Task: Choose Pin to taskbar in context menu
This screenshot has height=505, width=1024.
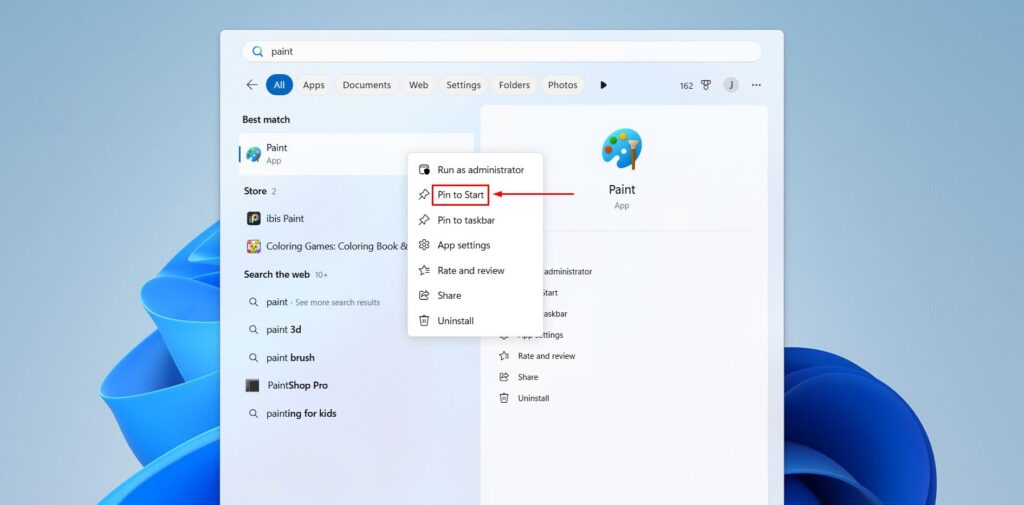Action: (x=475, y=220)
